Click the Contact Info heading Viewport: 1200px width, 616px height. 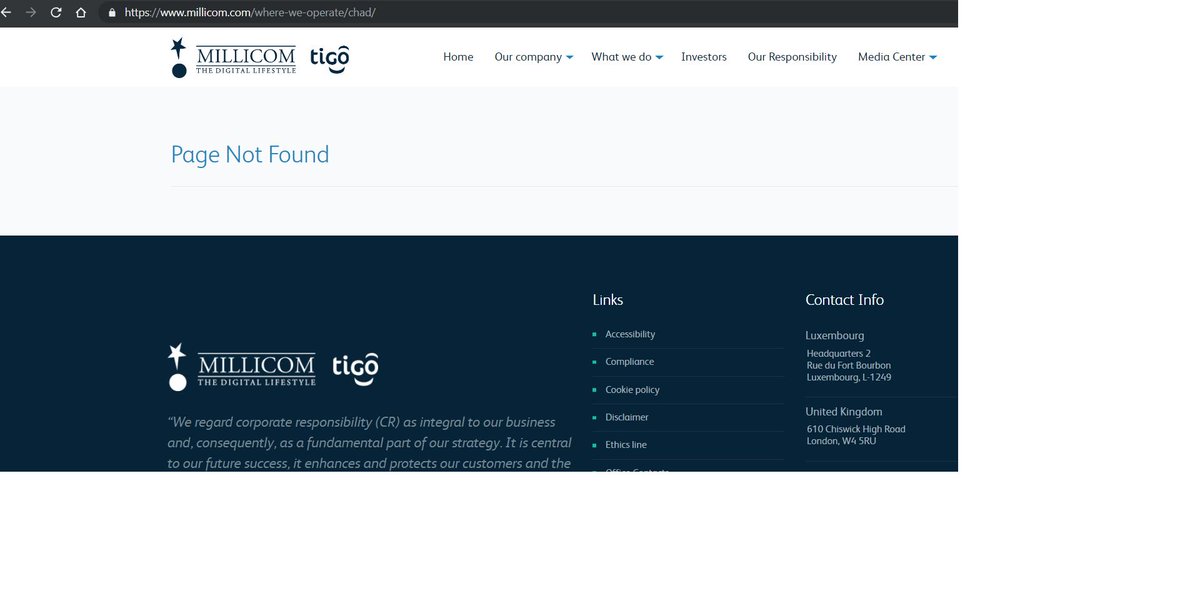[845, 300]
